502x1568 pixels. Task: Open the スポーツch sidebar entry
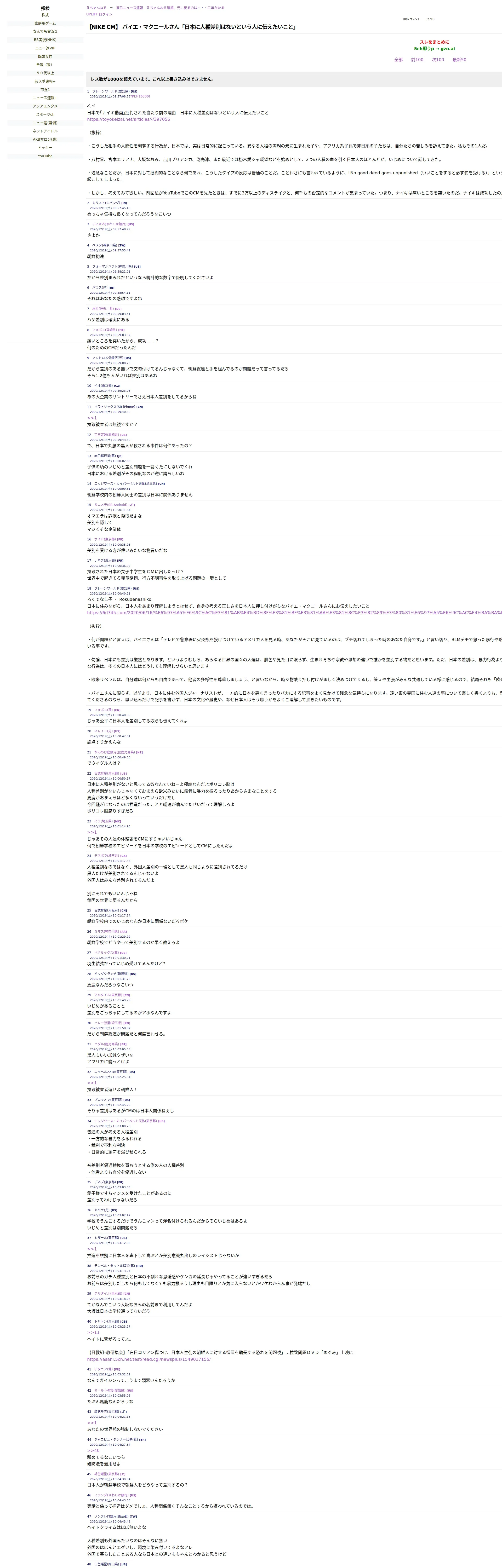click(x=45, y=114)
